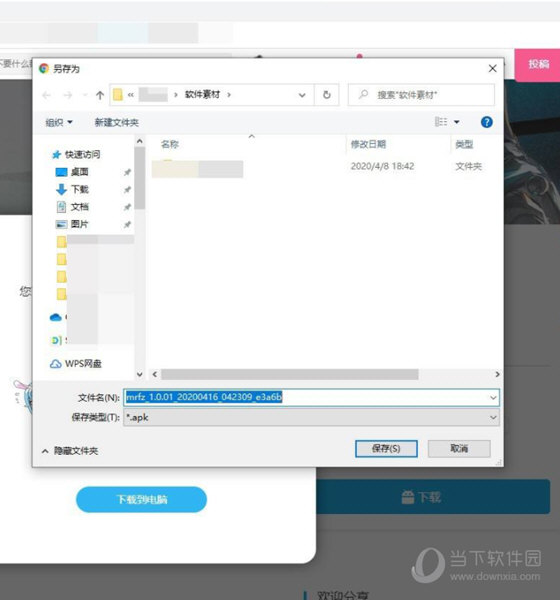
Task: Open 文档 in the sidebar
Action: pos(72,207)
